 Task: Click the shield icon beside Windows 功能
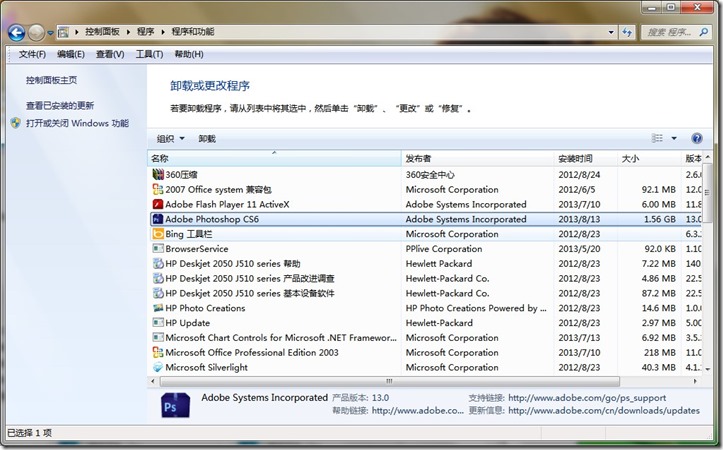[x=16, y=123]
